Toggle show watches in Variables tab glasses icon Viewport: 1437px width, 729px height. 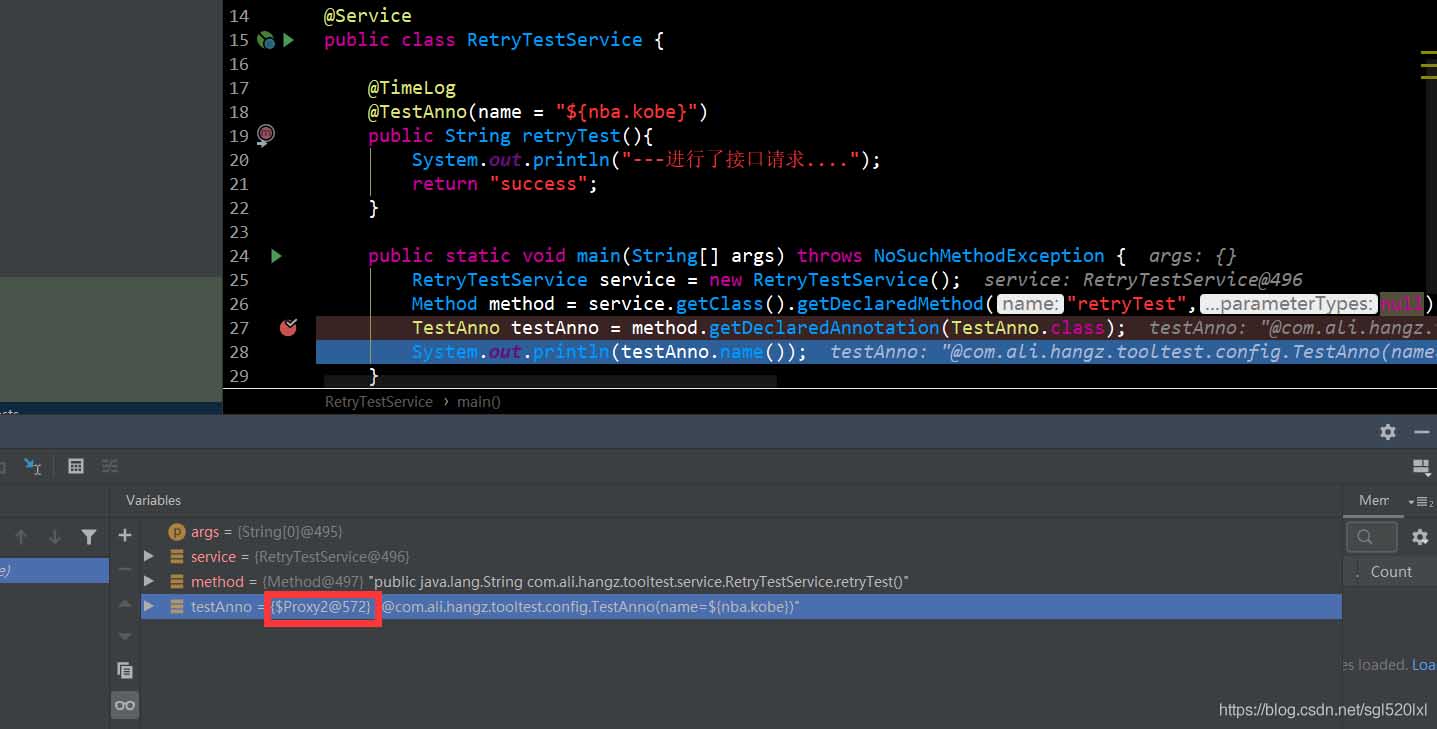click(125, 705)
